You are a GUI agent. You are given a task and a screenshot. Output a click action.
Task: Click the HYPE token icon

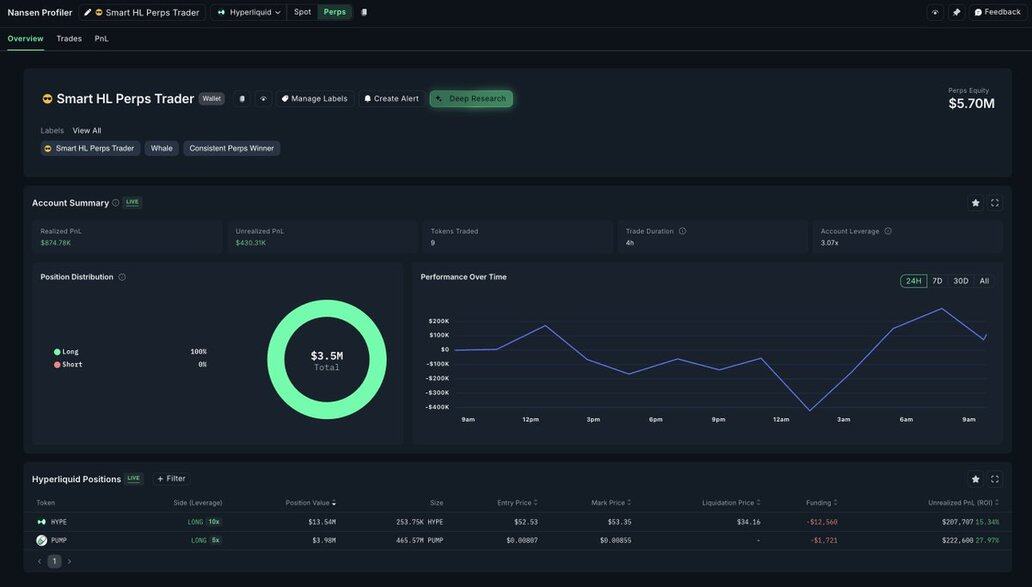[41, 522]
